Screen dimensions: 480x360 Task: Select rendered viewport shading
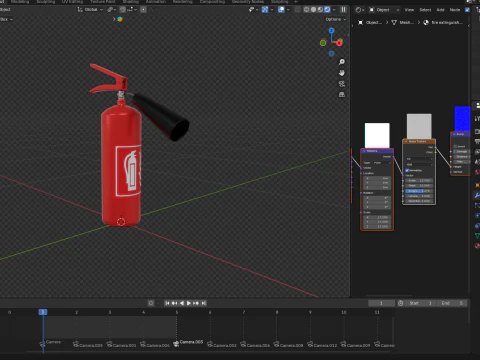327,10
